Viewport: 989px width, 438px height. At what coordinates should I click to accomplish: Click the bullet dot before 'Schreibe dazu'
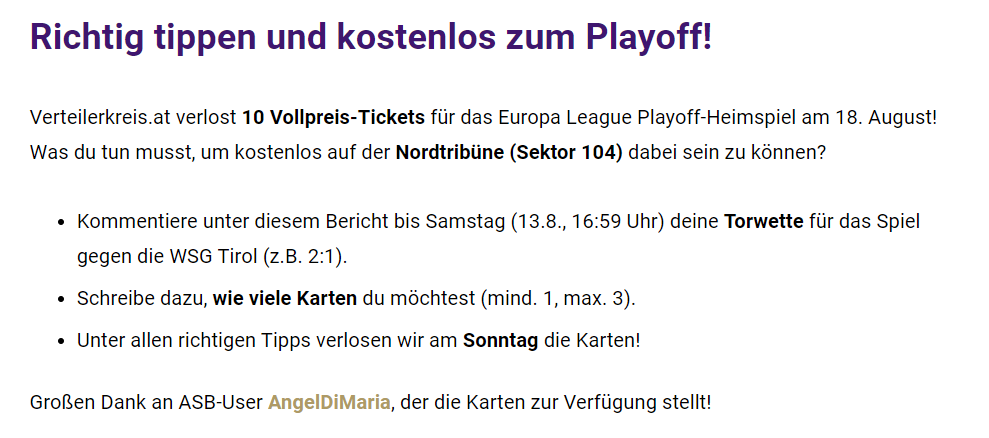click(x=61, y=299)
